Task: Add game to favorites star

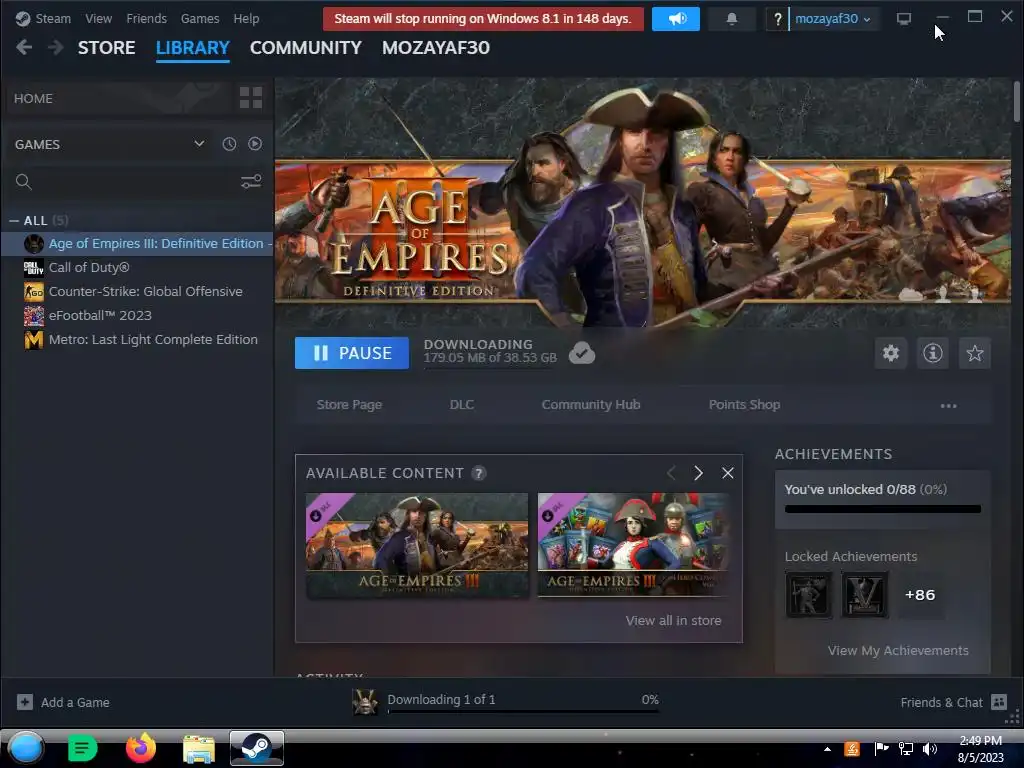Action: pos(974,353)
